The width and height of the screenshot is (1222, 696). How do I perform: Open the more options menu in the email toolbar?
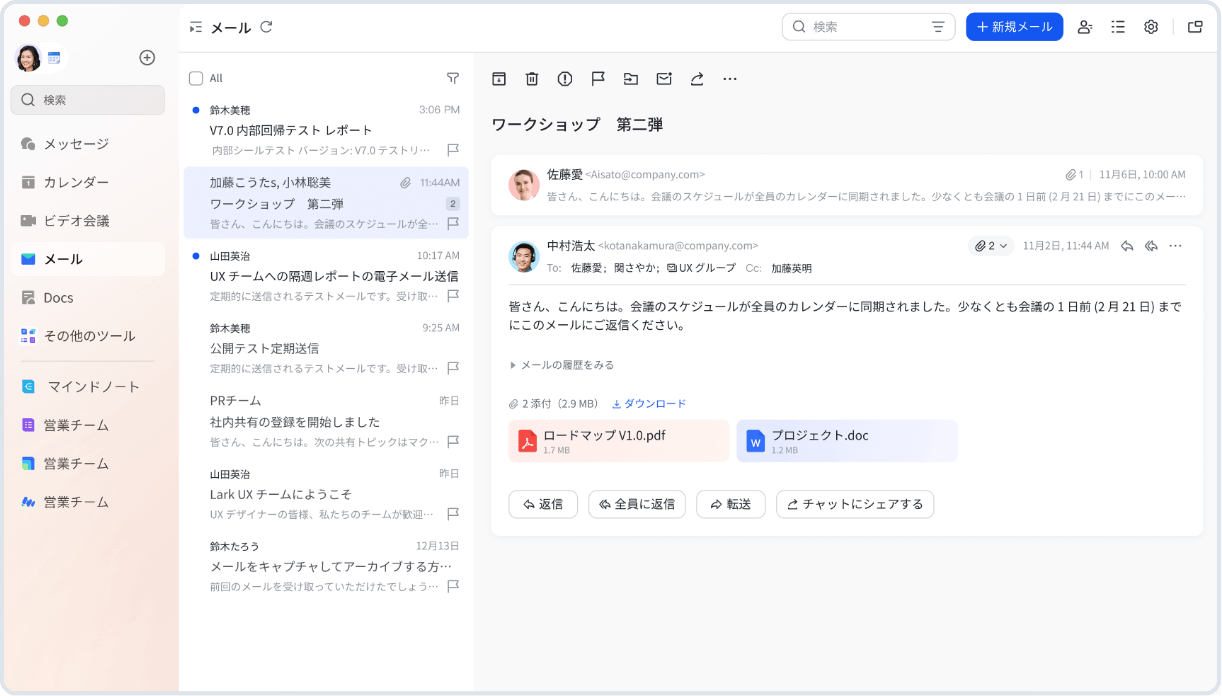coord(730,79)
